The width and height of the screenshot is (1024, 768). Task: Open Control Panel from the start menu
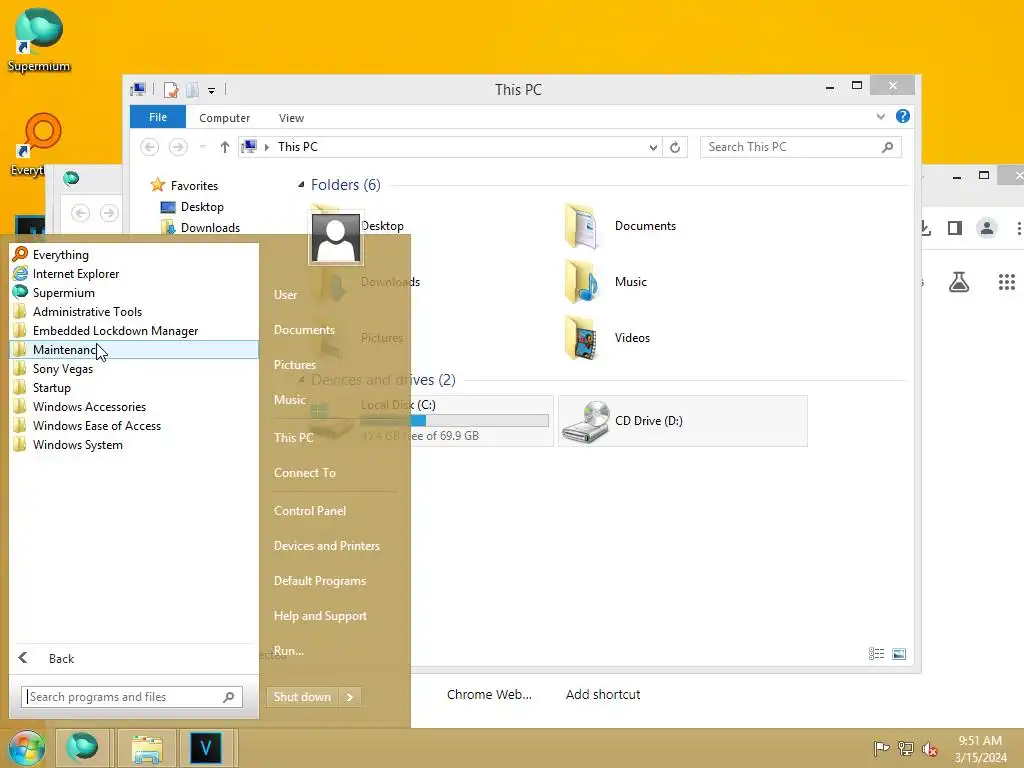click(x=310, y=511)
